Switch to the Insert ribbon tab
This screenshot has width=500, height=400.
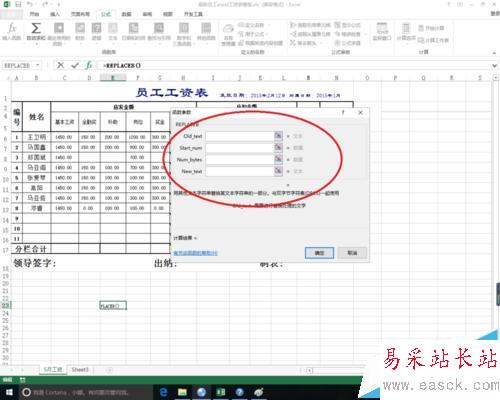[x=55, y=14]
